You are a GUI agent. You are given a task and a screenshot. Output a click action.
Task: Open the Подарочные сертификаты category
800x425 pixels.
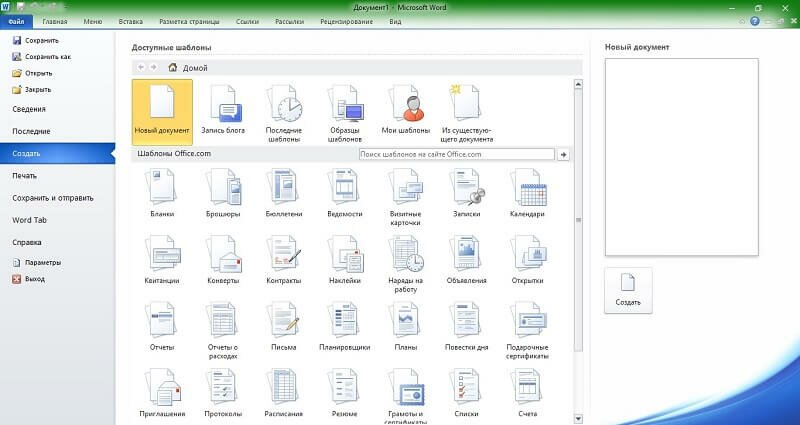coord(528,330)
